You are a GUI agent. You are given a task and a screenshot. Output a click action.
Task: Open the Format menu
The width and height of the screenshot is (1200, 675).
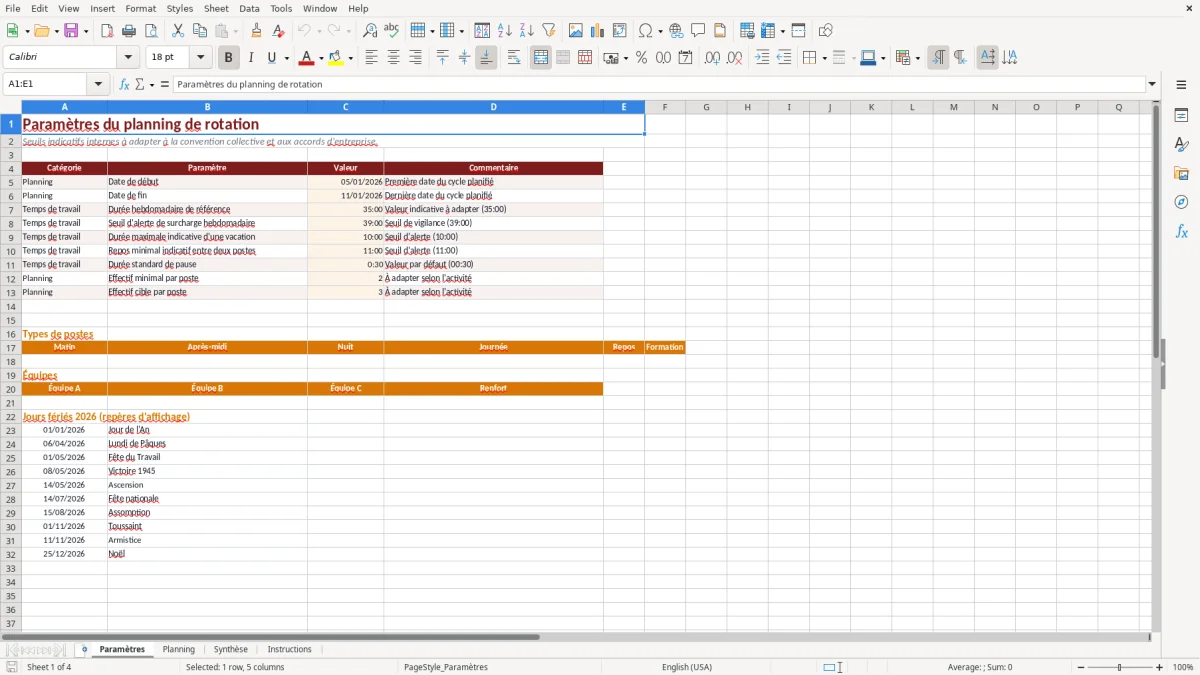(x=140, y=8)
